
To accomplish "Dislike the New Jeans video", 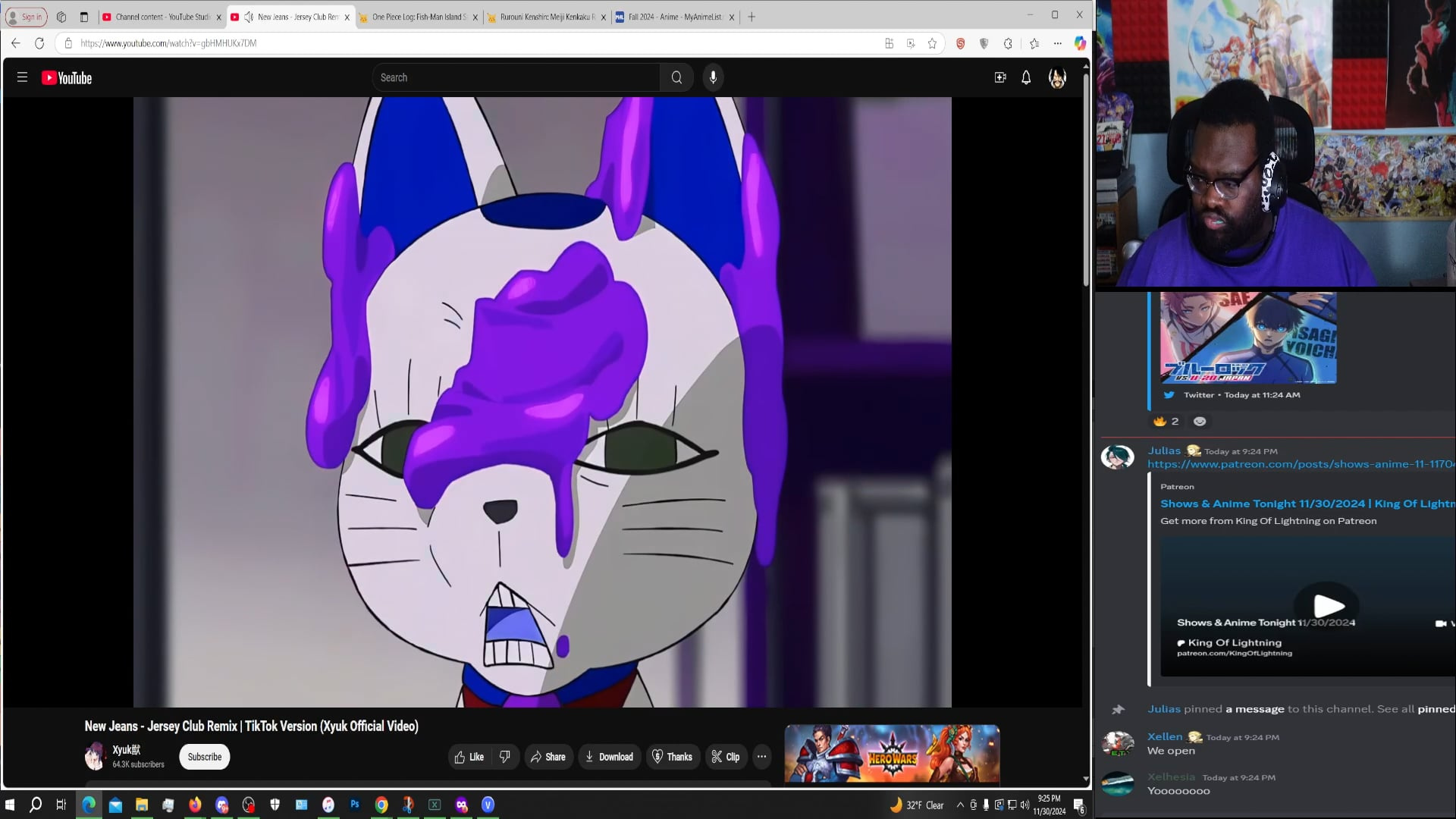I will click(504, 757).
